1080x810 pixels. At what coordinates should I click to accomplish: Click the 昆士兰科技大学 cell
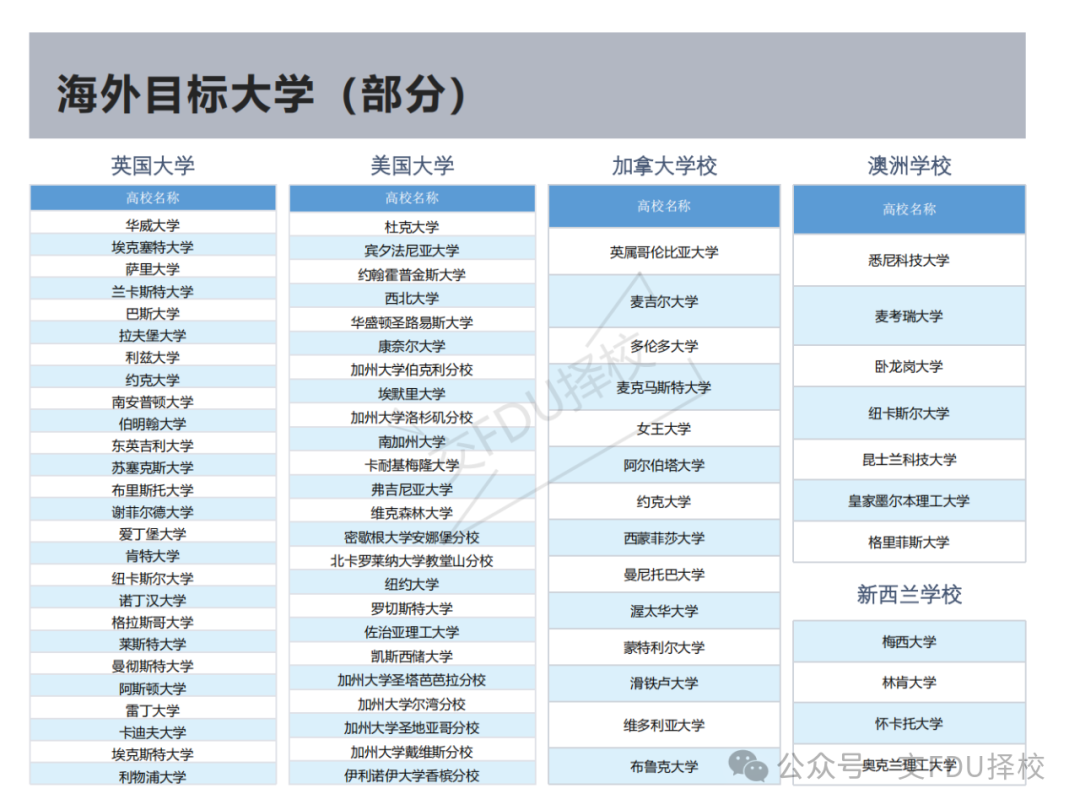coord(909,459)
